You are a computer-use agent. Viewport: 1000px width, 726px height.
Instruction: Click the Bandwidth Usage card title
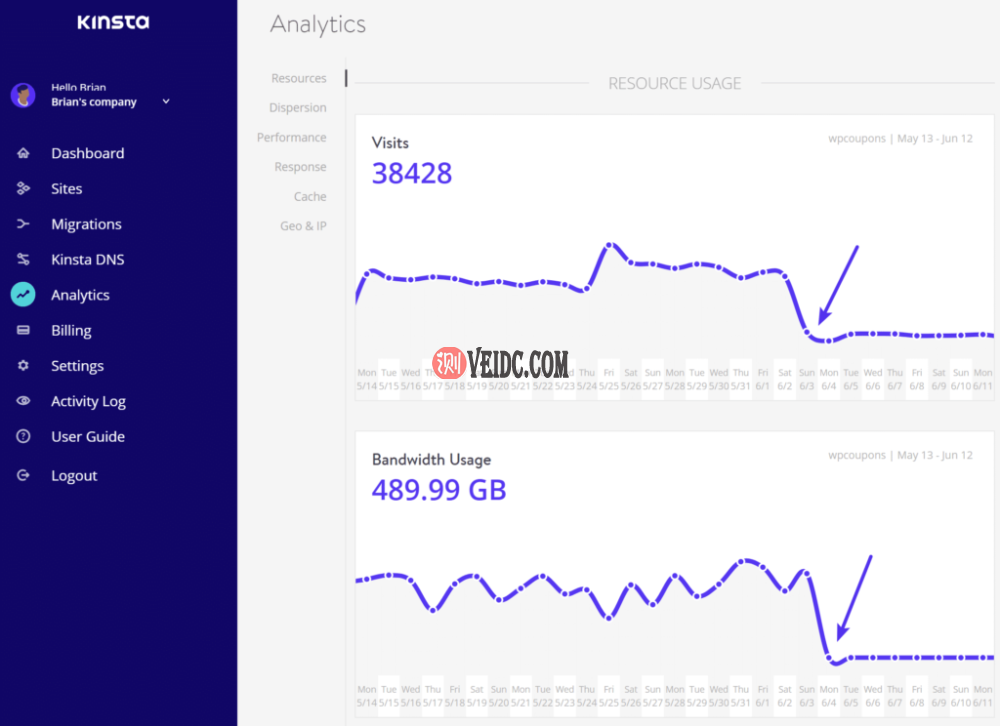coord(432,460)
